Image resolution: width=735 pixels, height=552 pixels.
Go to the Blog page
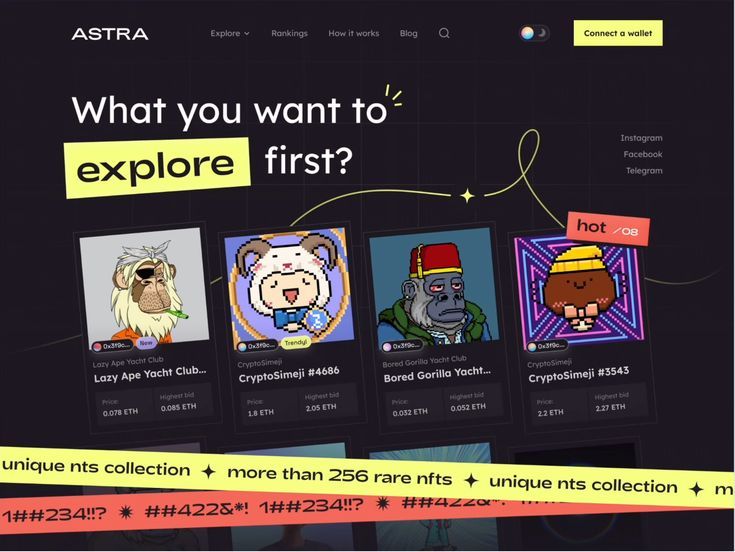tap(409, 34)
